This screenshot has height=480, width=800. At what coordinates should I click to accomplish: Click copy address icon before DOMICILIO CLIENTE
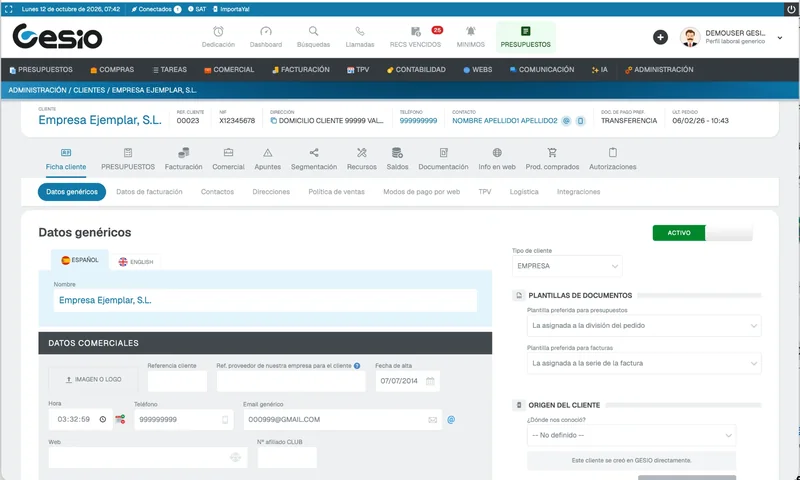coord(273,121)
